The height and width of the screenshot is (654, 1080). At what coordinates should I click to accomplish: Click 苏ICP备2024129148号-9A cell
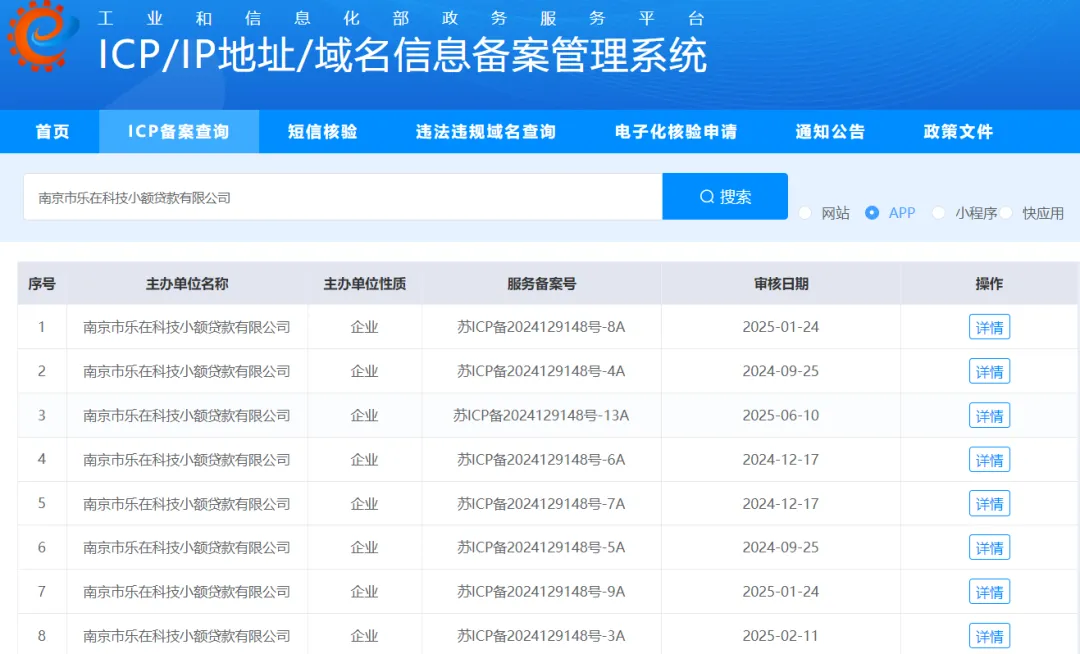tap(541, 591)
